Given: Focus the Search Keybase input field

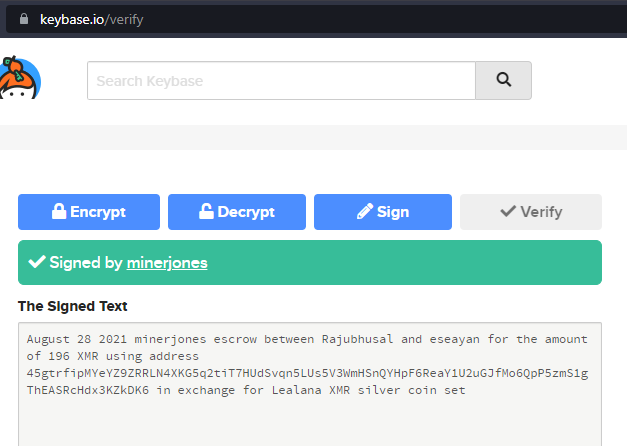Looking at the screenshot, I should coord(282,80).
